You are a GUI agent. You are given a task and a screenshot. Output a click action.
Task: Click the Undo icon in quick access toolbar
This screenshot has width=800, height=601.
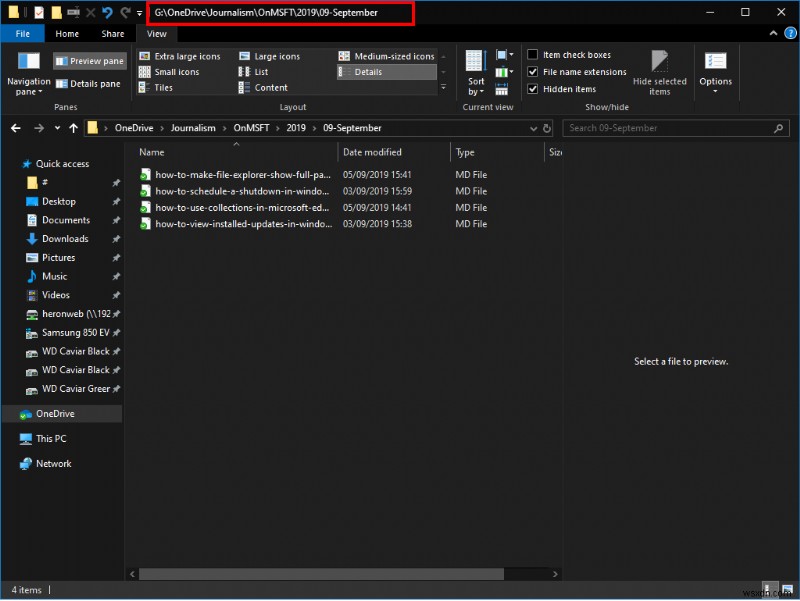click(x=107, y=13)
